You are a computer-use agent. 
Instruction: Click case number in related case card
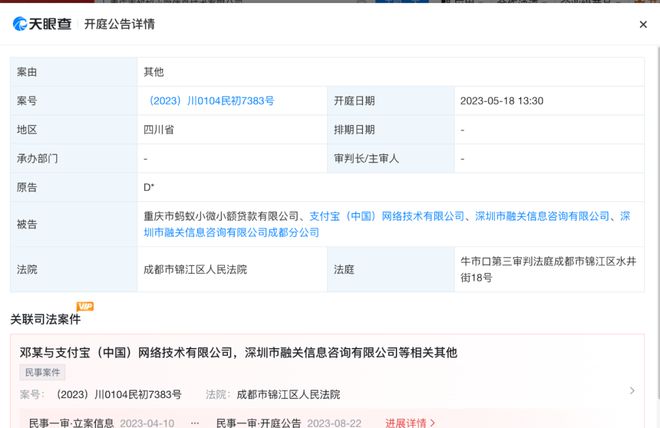coord(119,395)
